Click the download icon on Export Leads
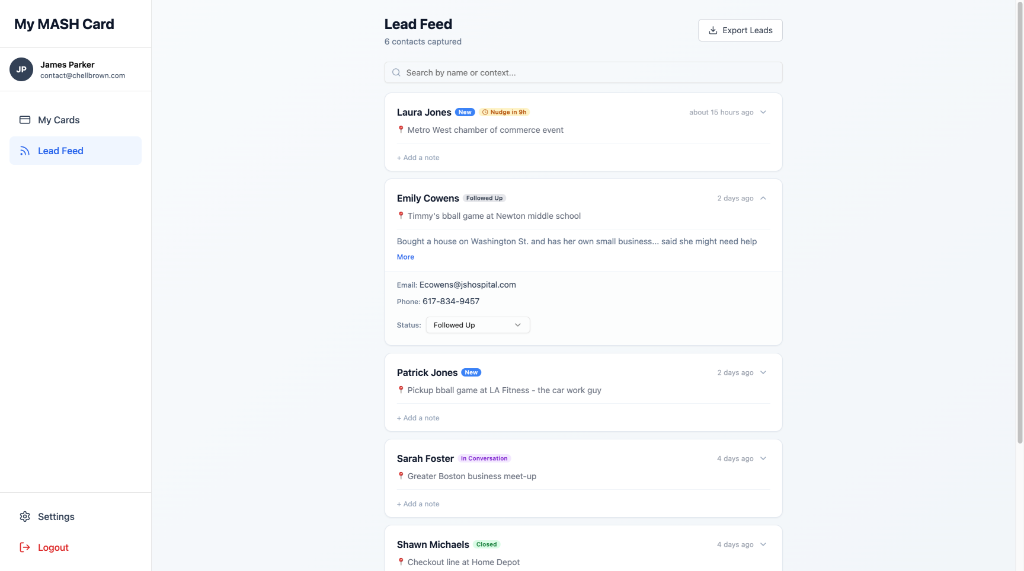The image size is (1024, 571). pos(713,30)
